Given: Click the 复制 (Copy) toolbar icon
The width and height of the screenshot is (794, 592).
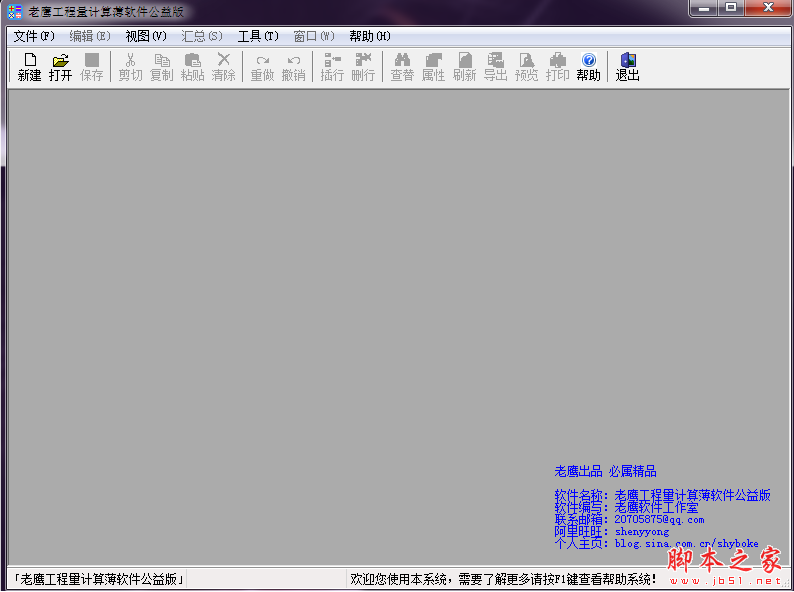Looking at the screenshot, I should click(x=162, y=67).
